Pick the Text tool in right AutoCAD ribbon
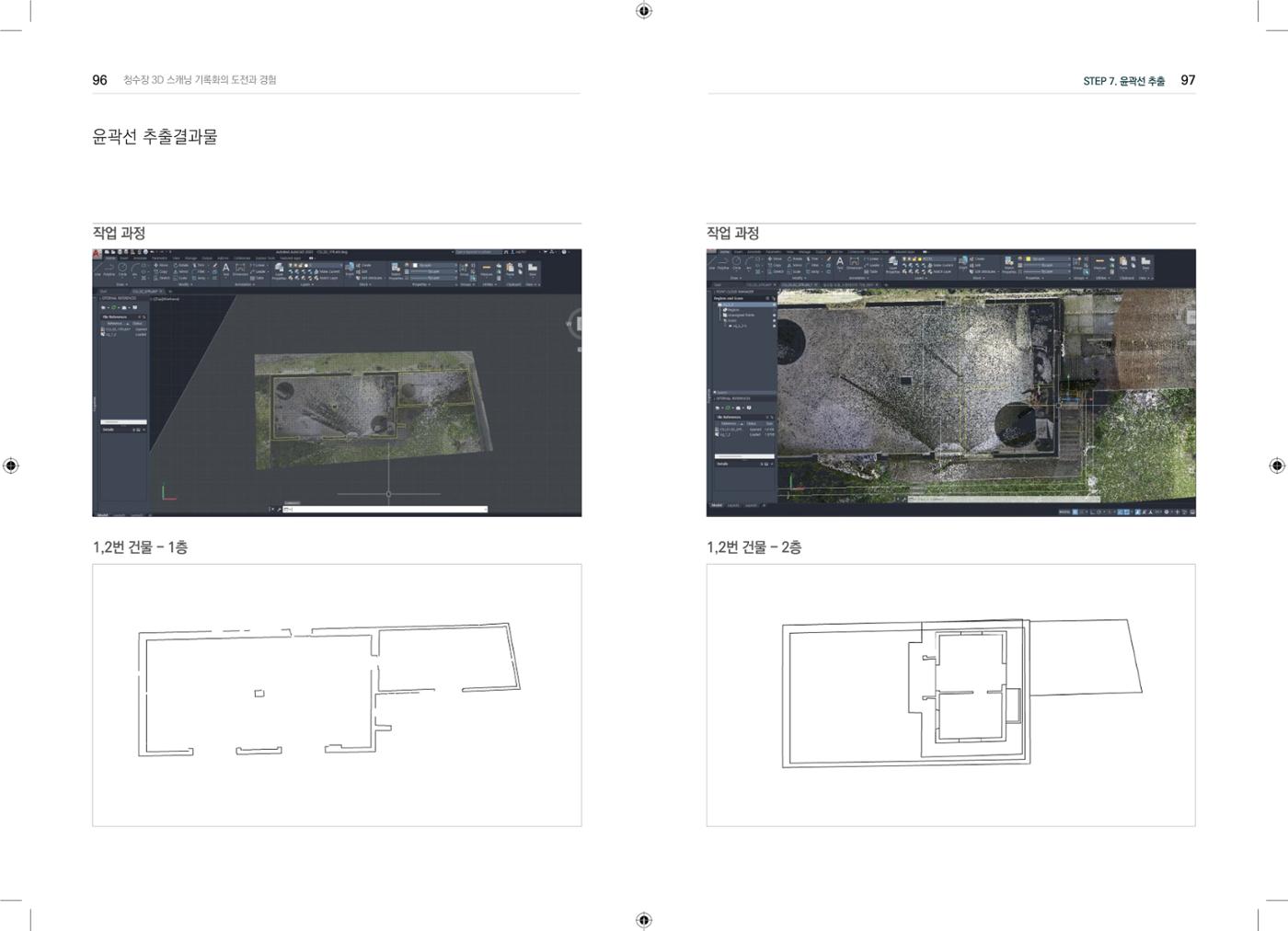Viewport: 1288px width, 931px height. tap(840, 263)
